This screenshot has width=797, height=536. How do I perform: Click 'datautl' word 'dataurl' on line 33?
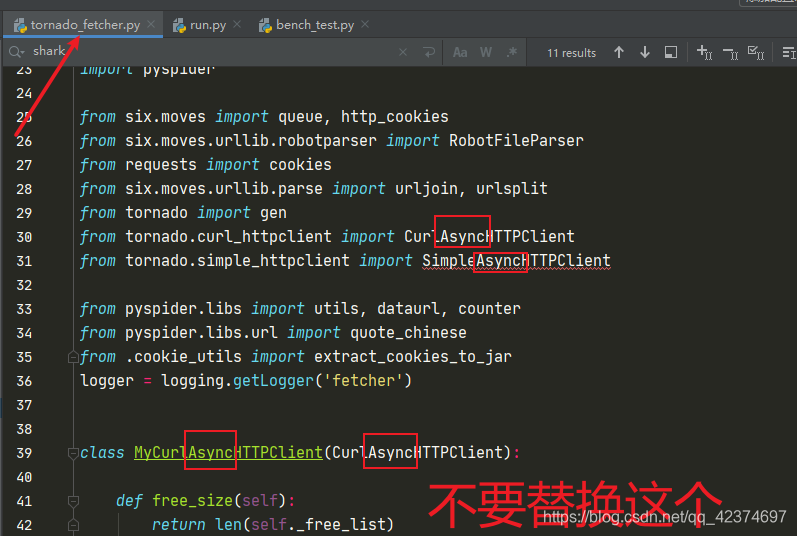click(408, 309)
